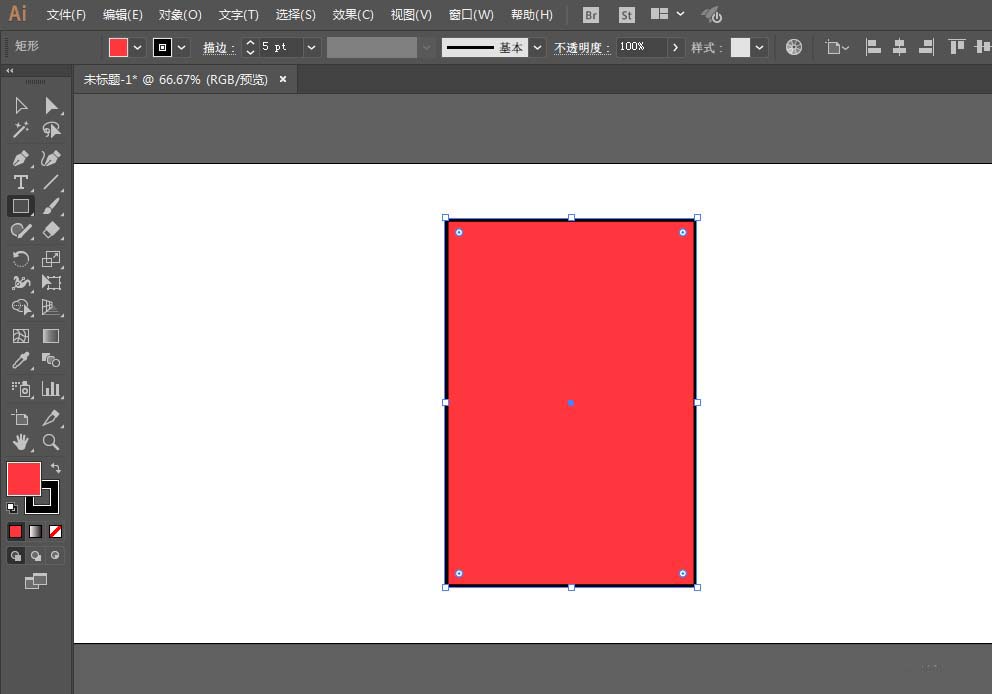This screenshot has width=992, height=694.
Task: Select the Rectangle tool
Action: pos(21,206)
